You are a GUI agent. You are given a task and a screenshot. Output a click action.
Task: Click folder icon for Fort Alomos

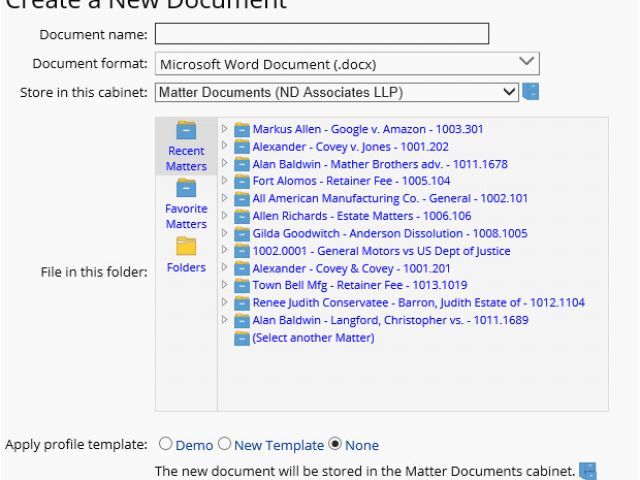coord(242,181)
